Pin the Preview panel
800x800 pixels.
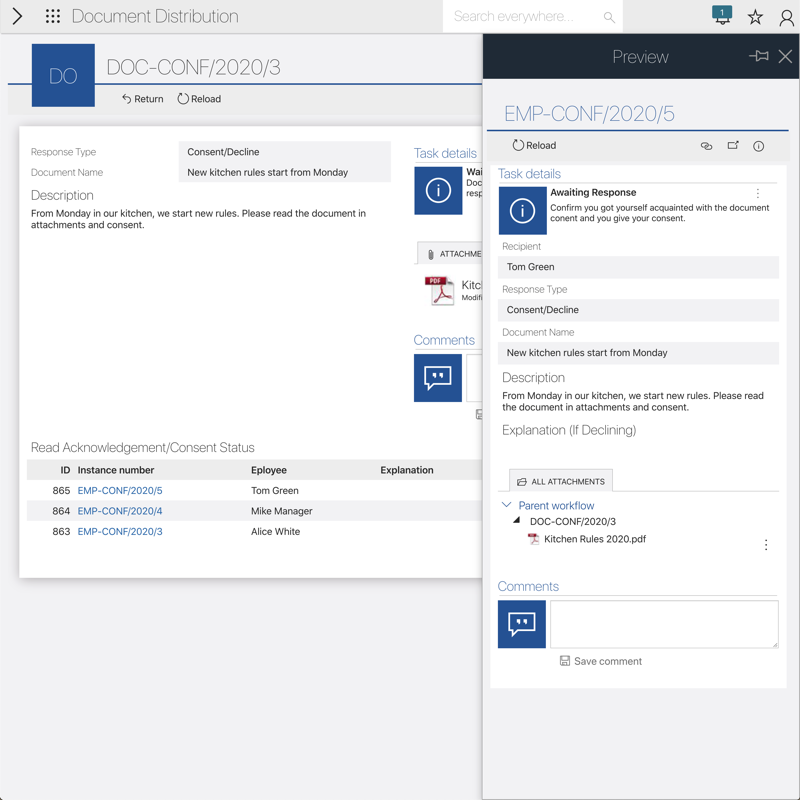pos(758,57)
